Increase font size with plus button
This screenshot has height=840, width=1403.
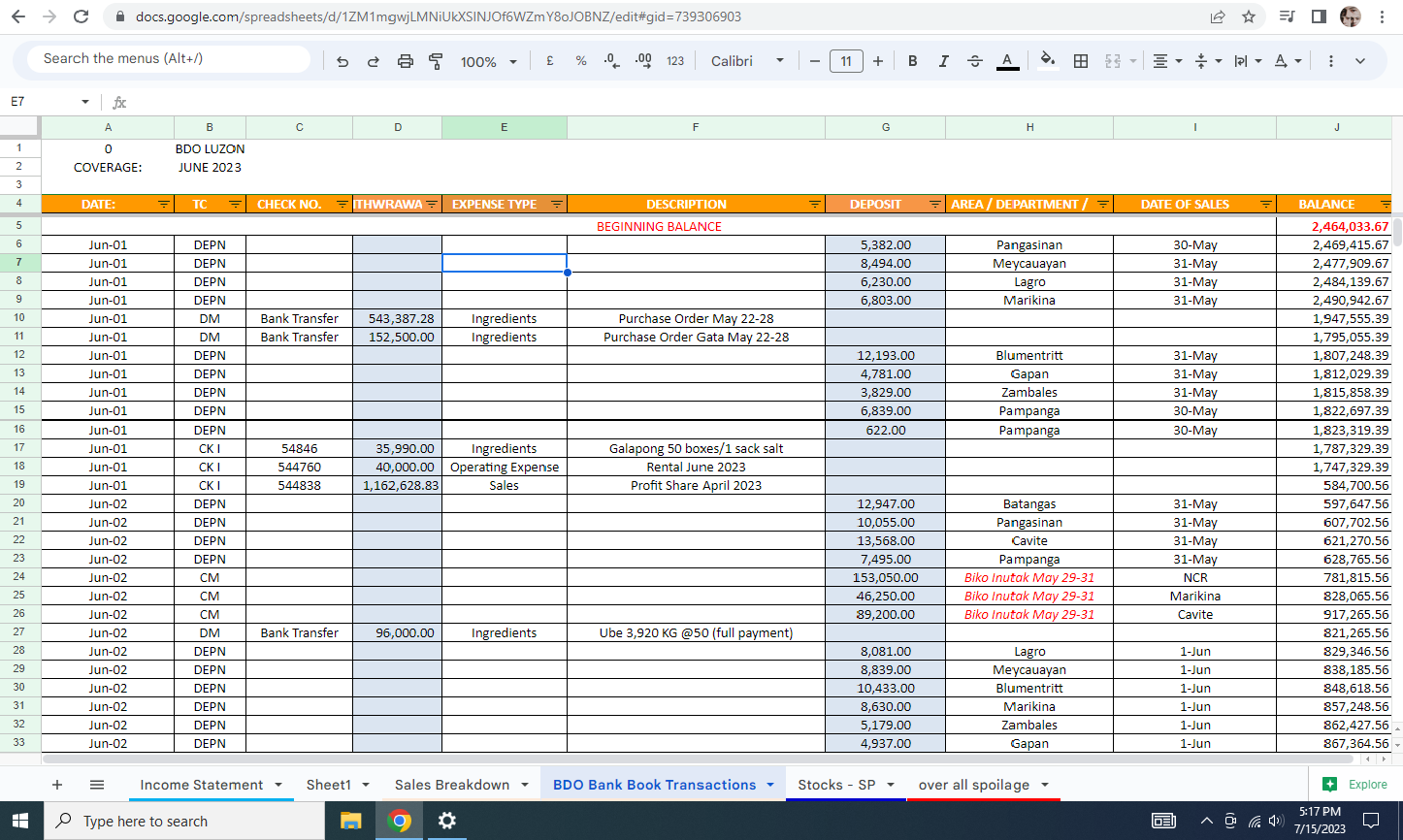coord(878,61)
